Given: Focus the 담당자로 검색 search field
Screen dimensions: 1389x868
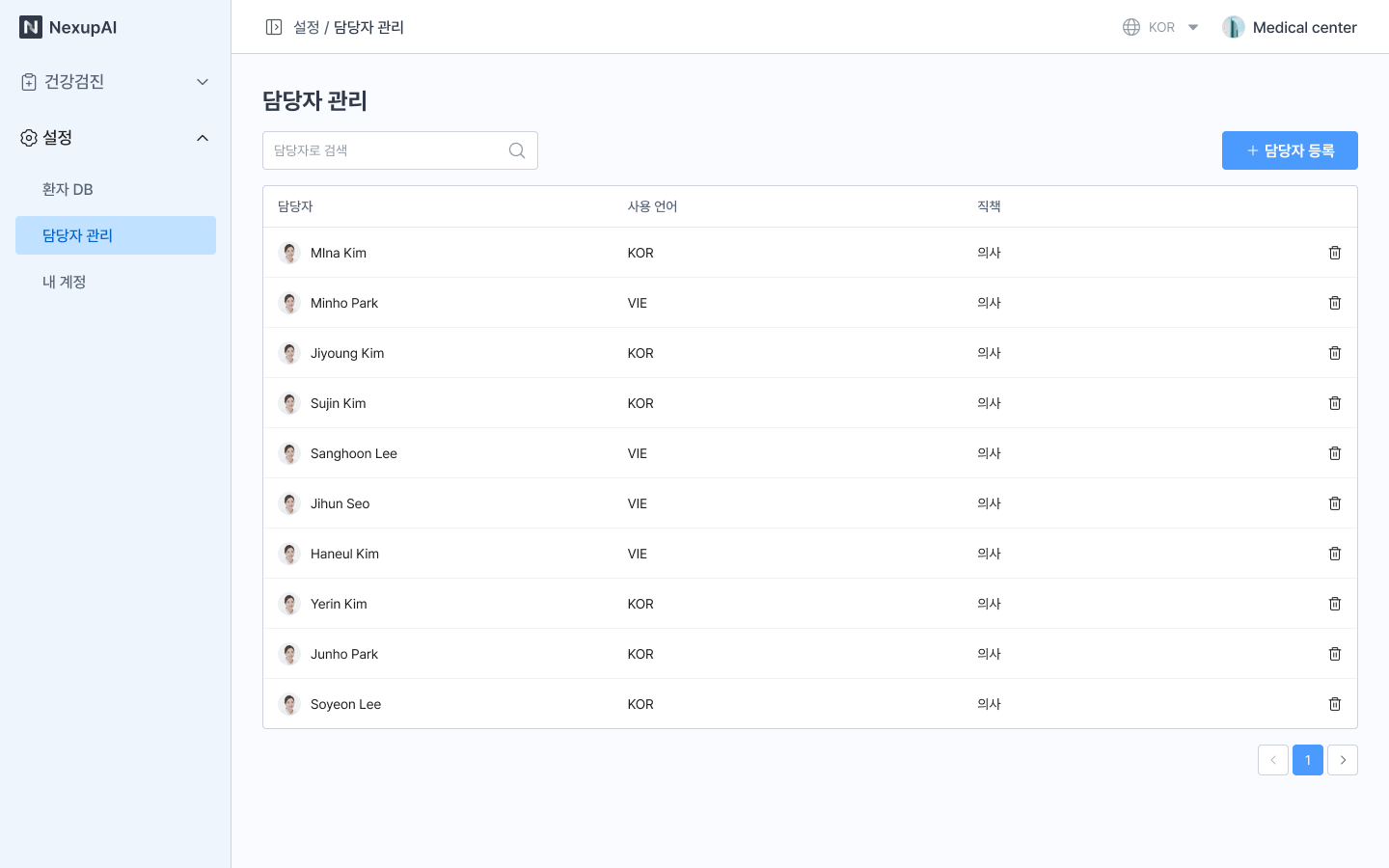Looking at the screenshot, I should 386,150.
